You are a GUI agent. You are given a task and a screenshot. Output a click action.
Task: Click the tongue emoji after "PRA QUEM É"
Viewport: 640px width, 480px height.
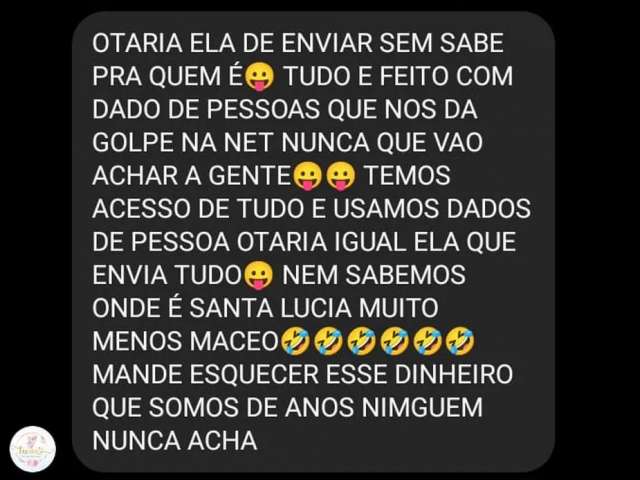(260, 76)
